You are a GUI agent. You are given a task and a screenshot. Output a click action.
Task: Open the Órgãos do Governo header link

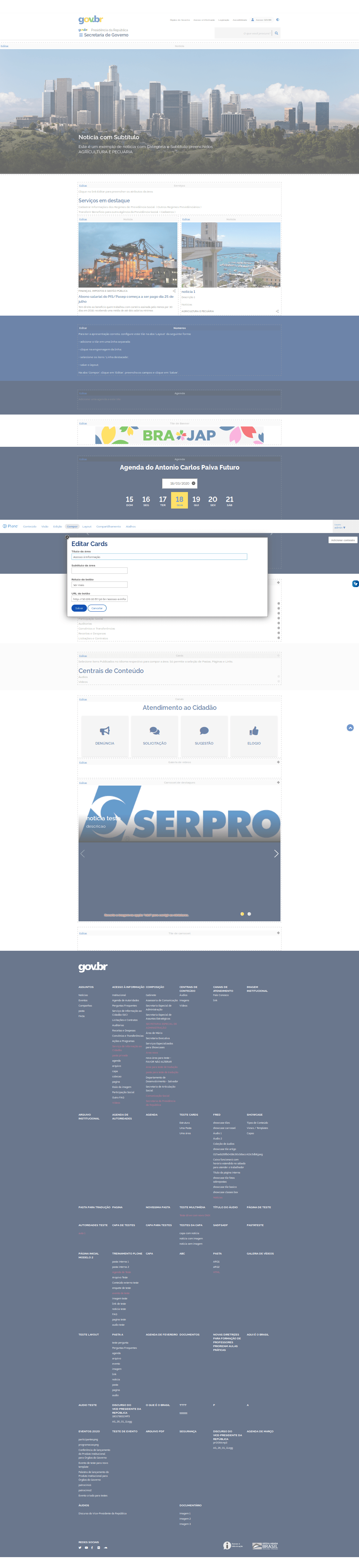point(180,20)
